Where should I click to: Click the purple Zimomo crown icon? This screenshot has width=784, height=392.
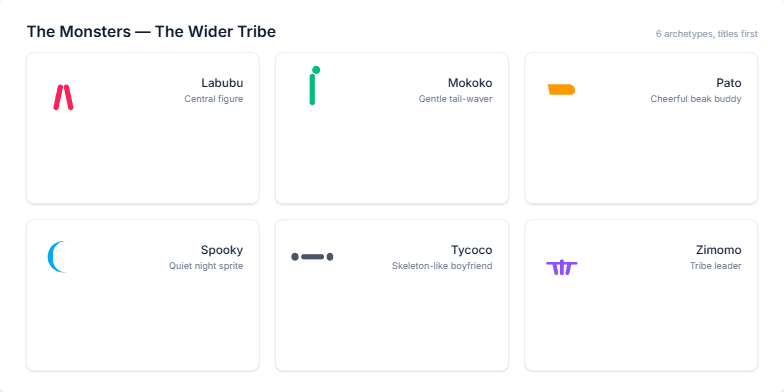[x=562, y=268]
